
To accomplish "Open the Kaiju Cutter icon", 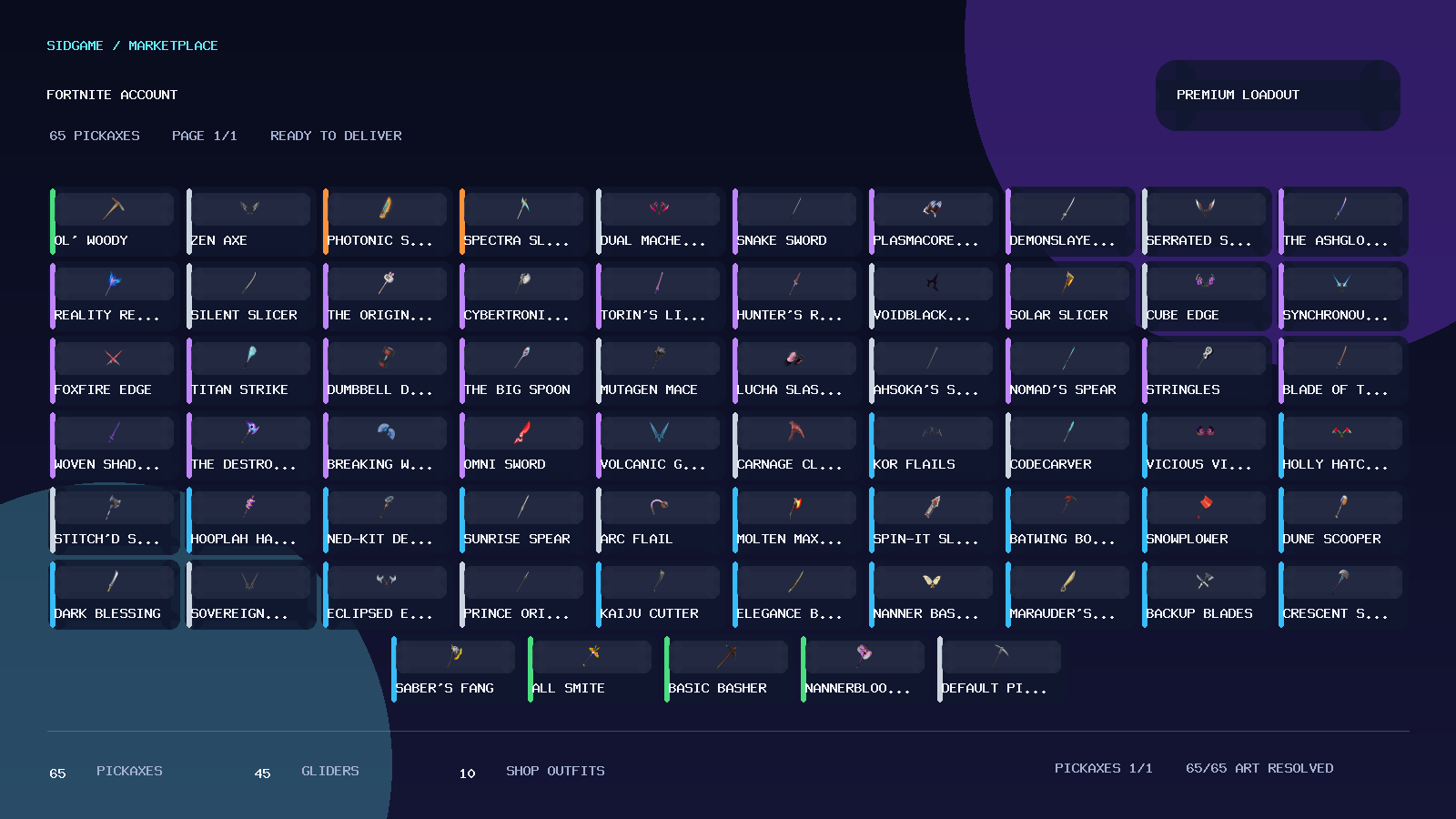I will pos(659,581).
